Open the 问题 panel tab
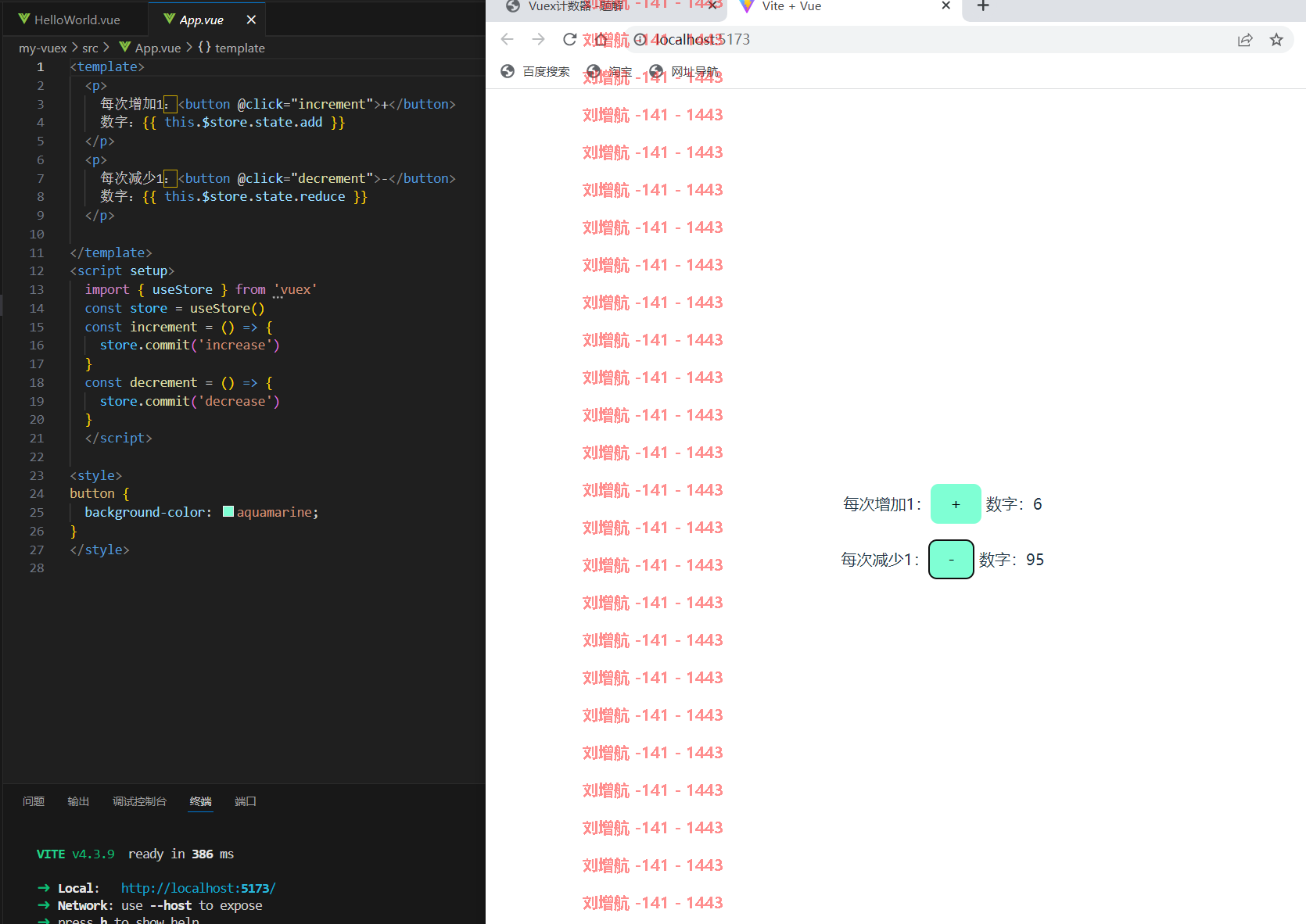1306x924 pixels. [34, 801]
